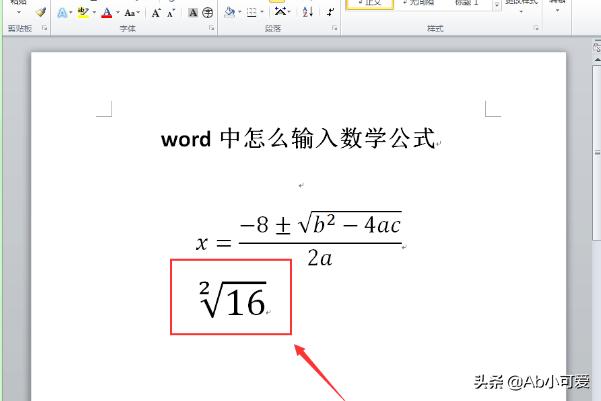Click the paragraph shading paint bucket icon

tap(230, 12)
